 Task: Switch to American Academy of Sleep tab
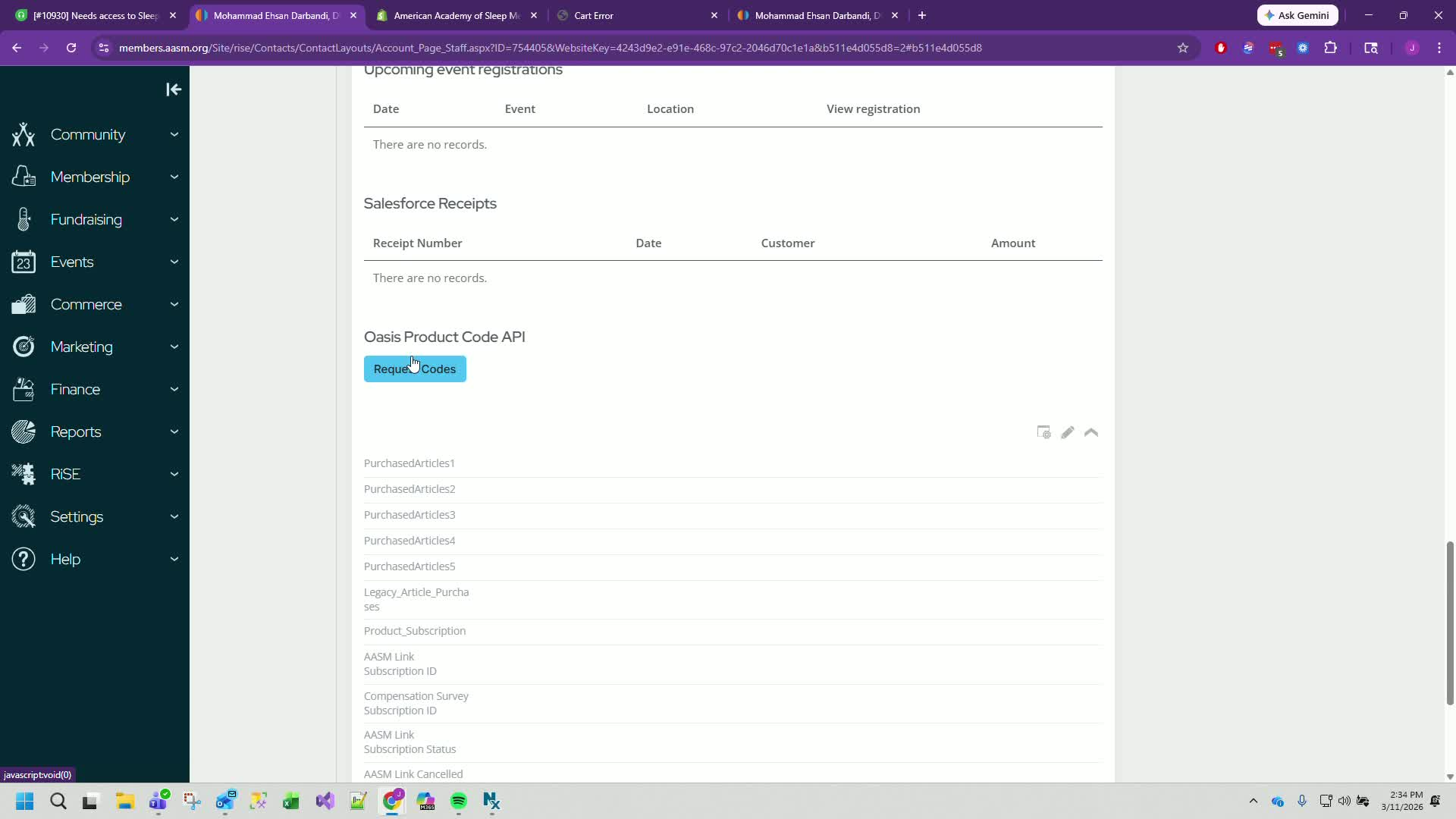tap(455, 15)
